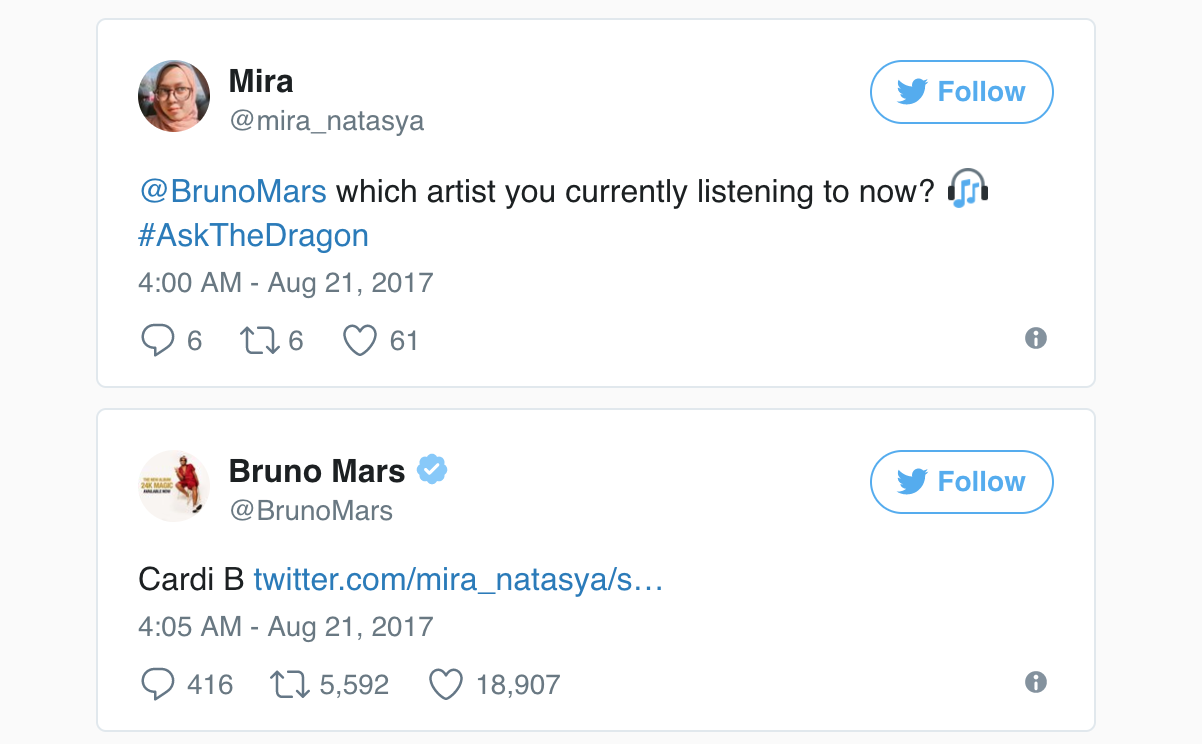Open the @BrunoMars mention link
This screenshot has height=744, width=1202.
pyautogui.click(x=233, y=191)
